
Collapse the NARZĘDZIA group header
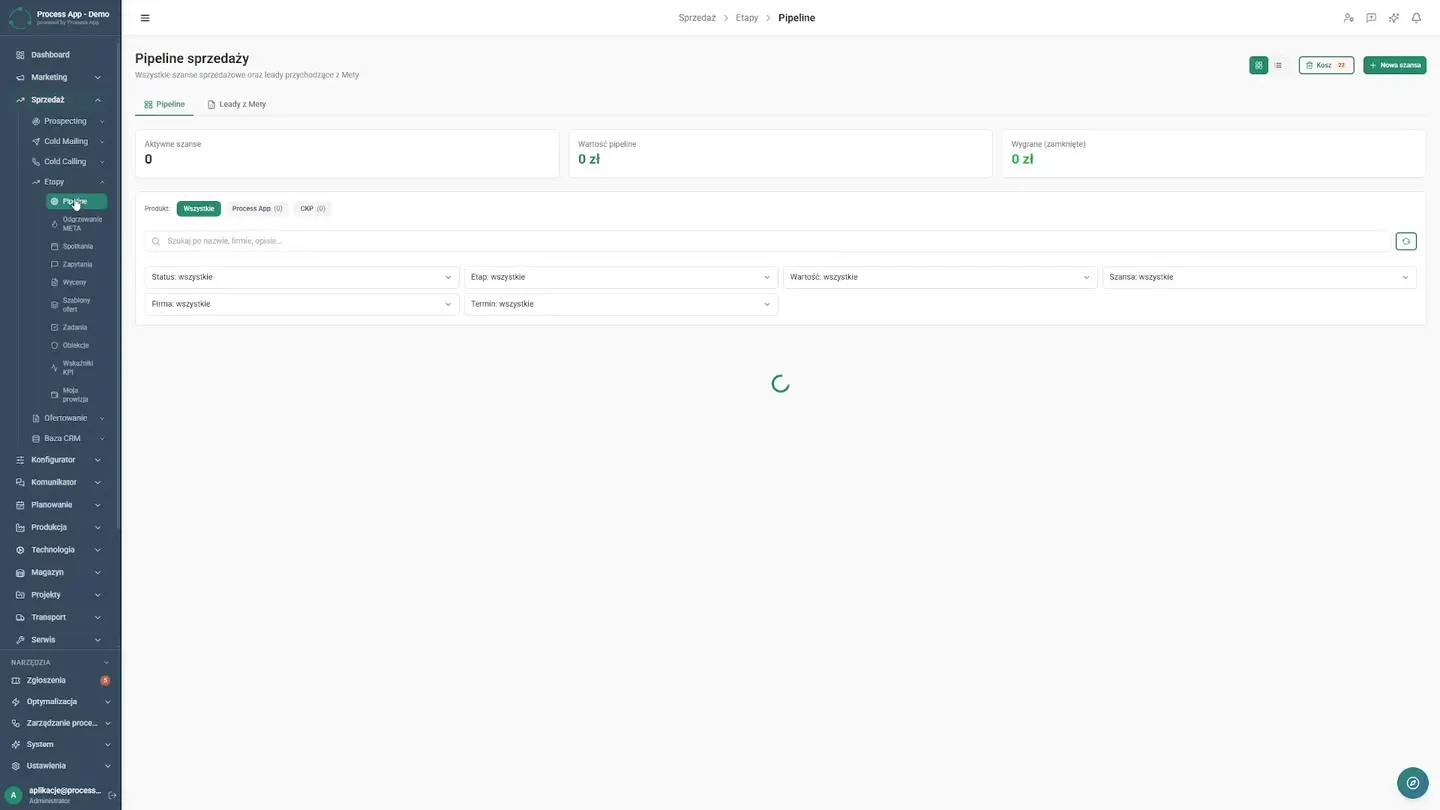(60, 662)
